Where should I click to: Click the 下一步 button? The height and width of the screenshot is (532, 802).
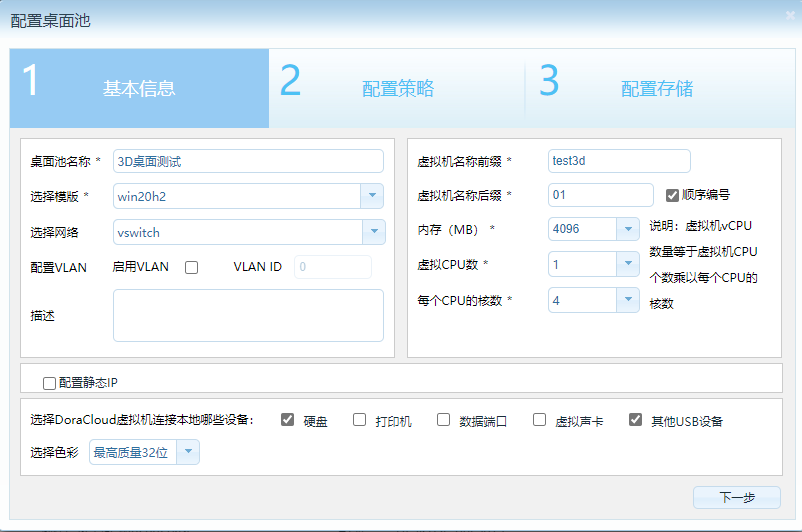[x=737, y=497]
